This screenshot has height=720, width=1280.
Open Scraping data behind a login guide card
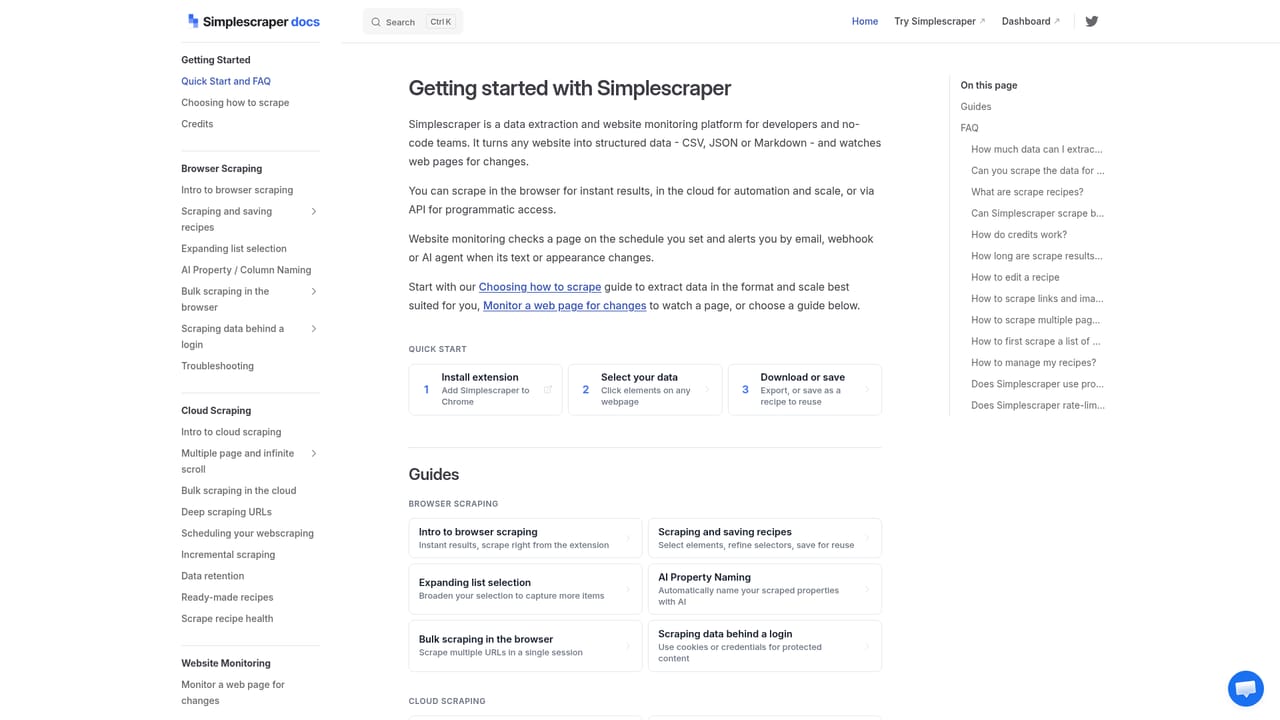[x=765, y=645]
